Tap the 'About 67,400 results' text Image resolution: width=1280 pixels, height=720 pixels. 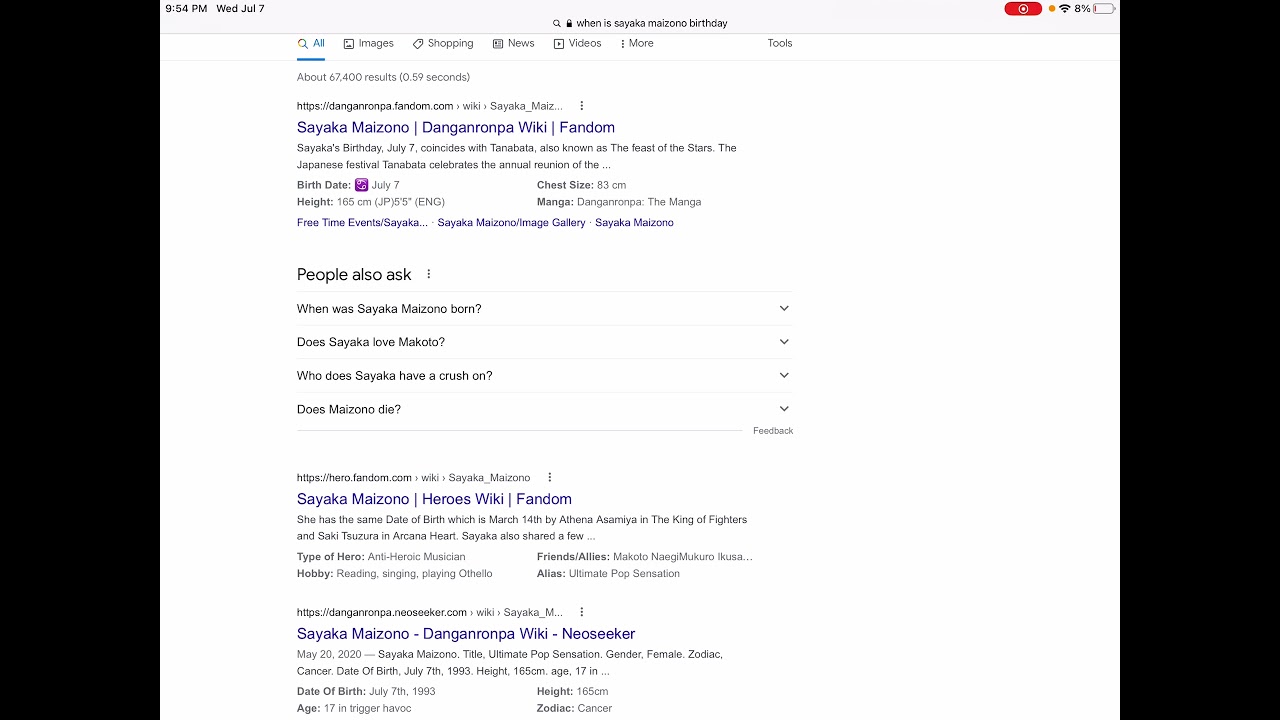[x=383, y=77]
